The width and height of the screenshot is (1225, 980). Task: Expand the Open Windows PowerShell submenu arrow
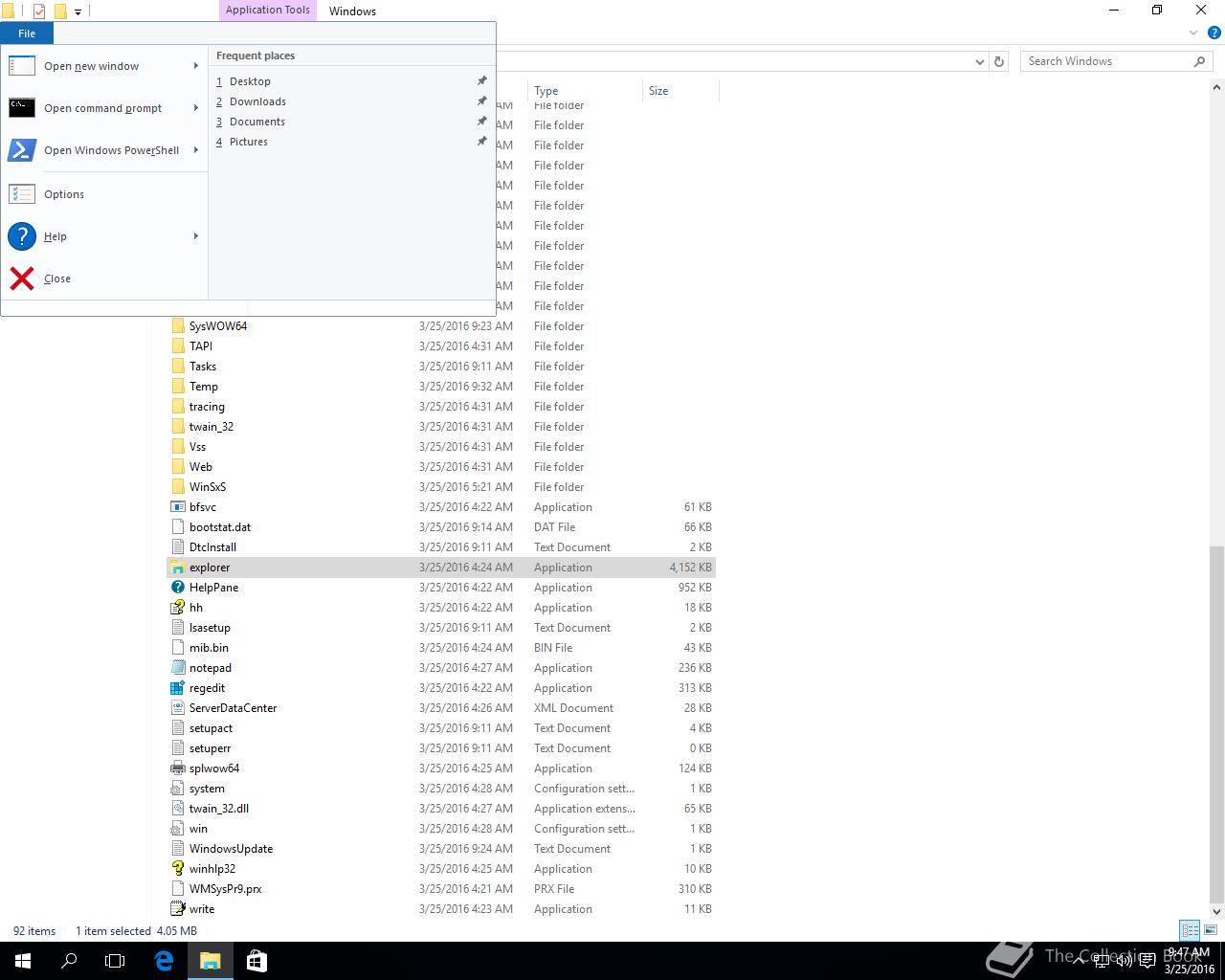(x=196, y=150)
